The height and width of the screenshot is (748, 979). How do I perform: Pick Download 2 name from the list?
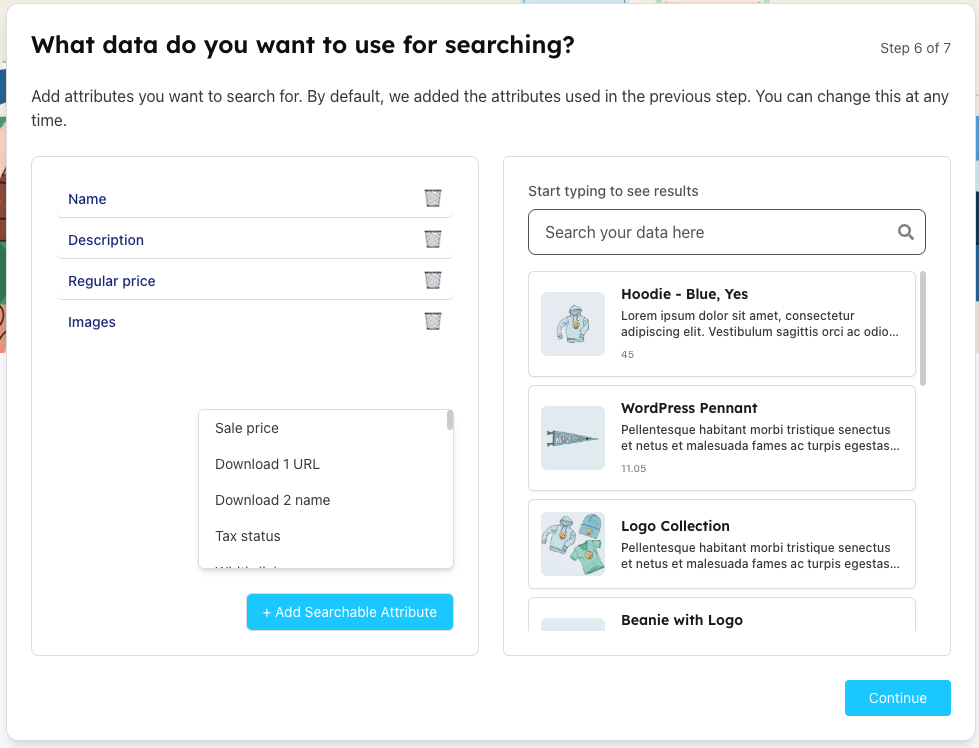point(272,500)
